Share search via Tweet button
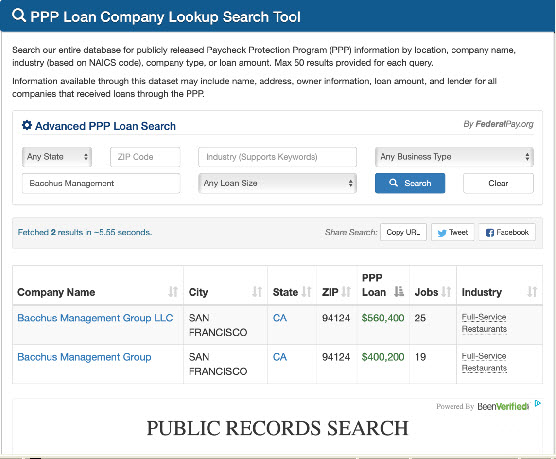Image resolution: width=556 pixels, height=459 pixels. [x=453, y=232]
